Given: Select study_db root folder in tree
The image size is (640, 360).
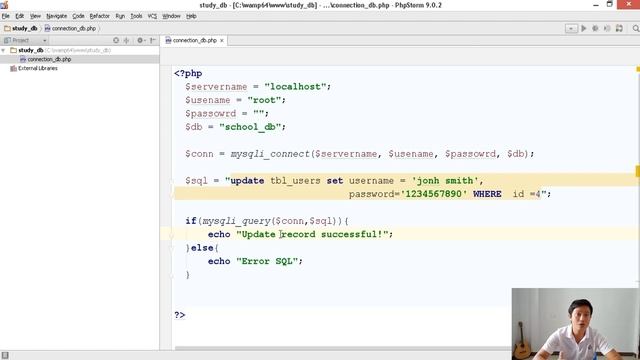Looking at the screenshot, I should pos(31,50).
